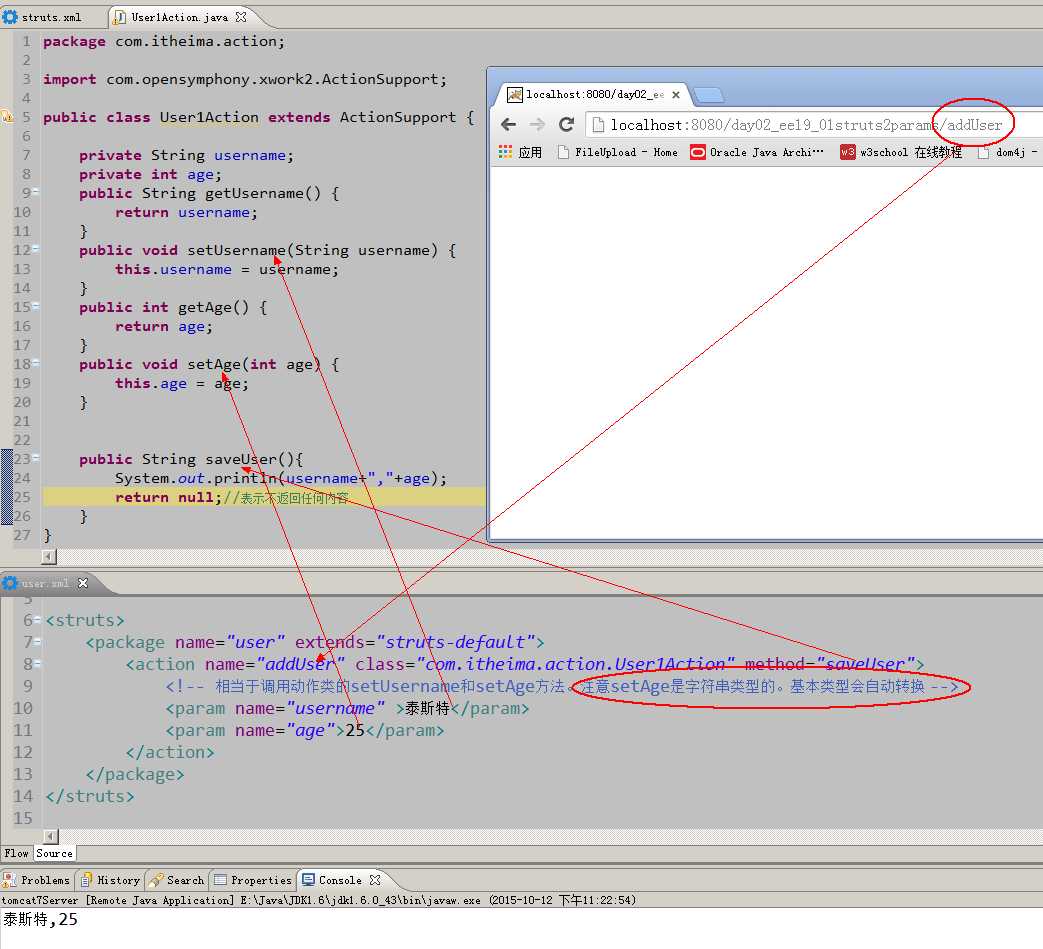1043x949 pixels.
Task: Open the Properties view tab
Action: [x=253, y=880]
